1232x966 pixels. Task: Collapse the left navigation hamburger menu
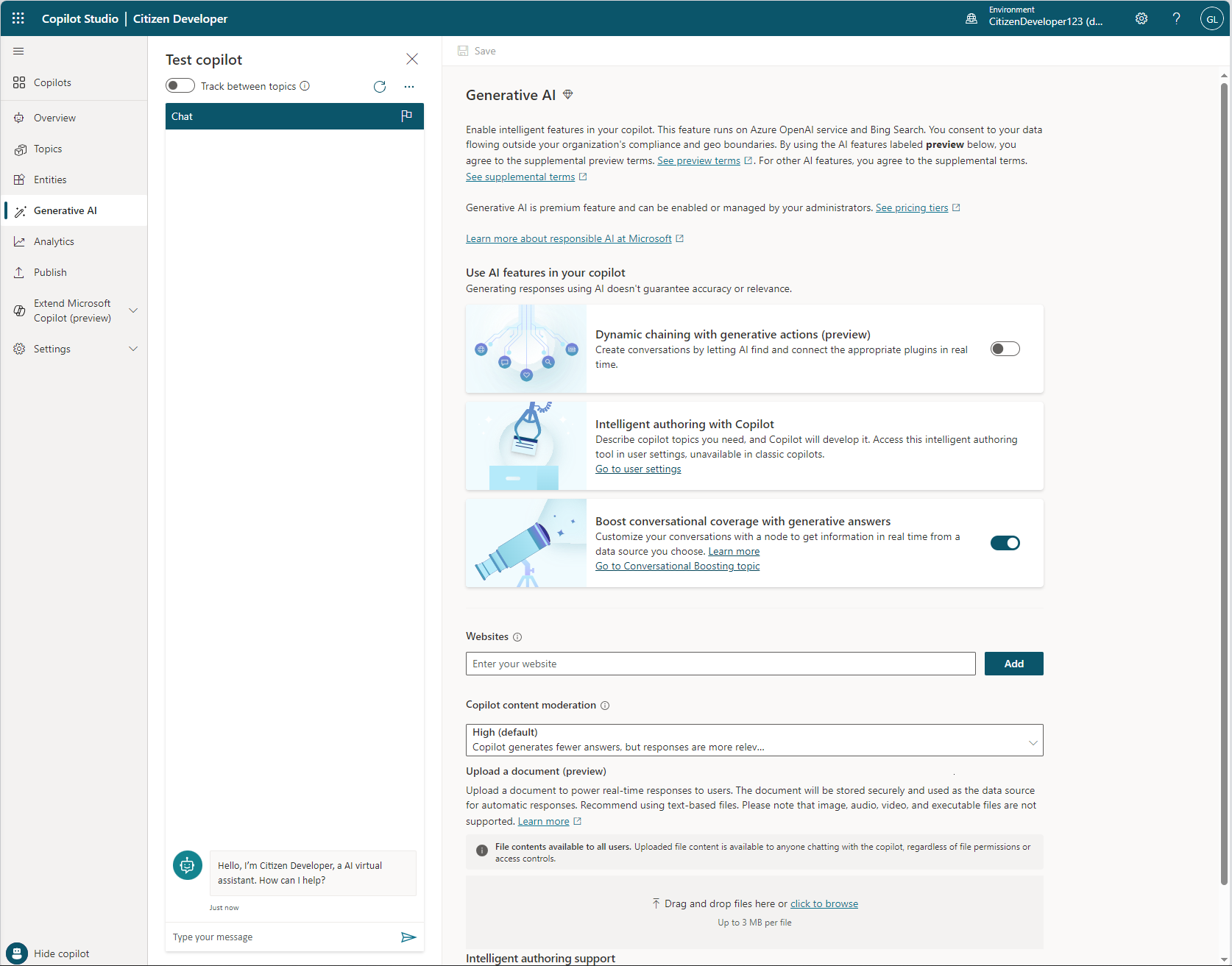point(18,51)
